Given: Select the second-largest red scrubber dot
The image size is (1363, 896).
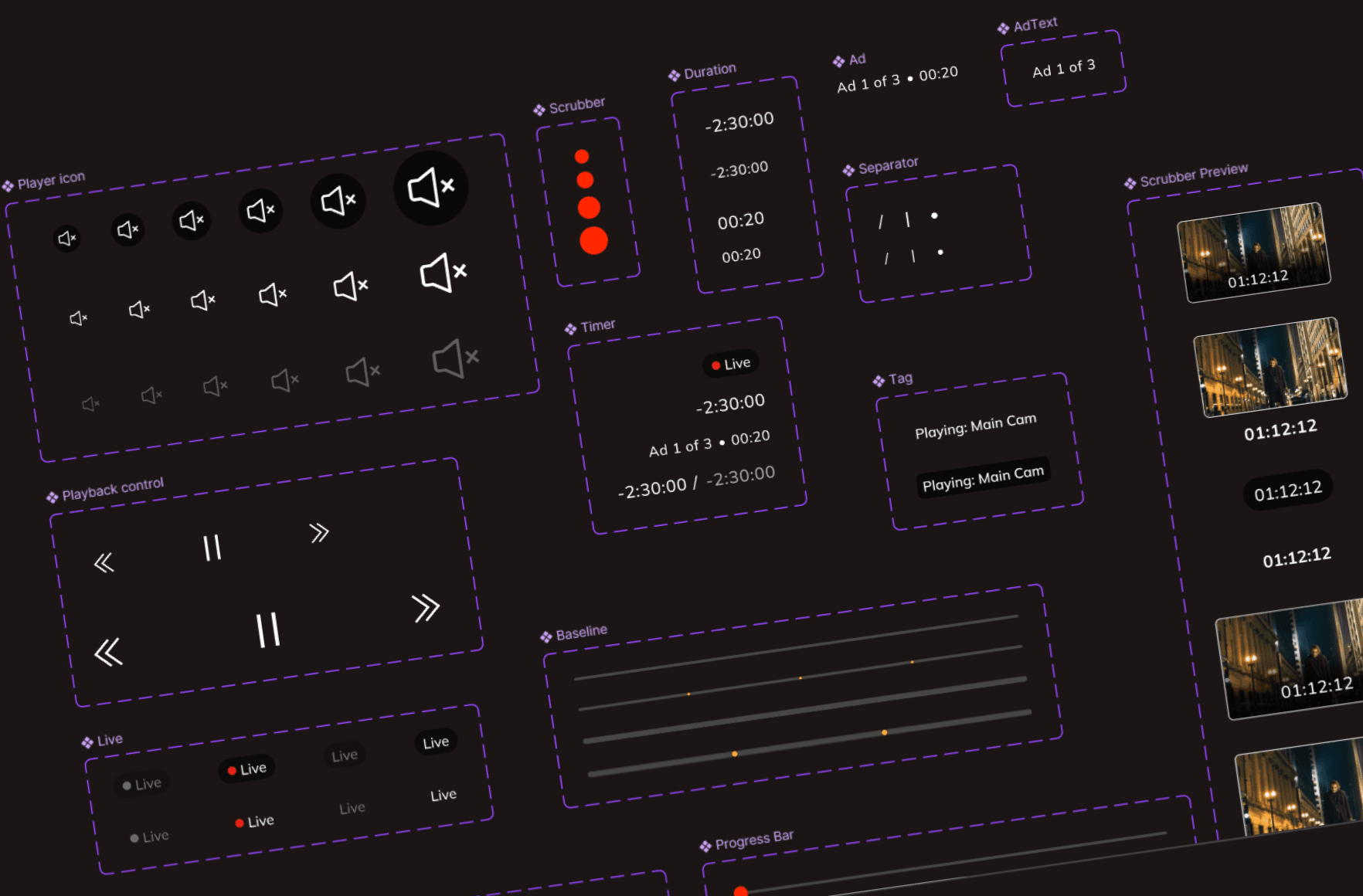Looking at the screenshot, I should [589, 208].
